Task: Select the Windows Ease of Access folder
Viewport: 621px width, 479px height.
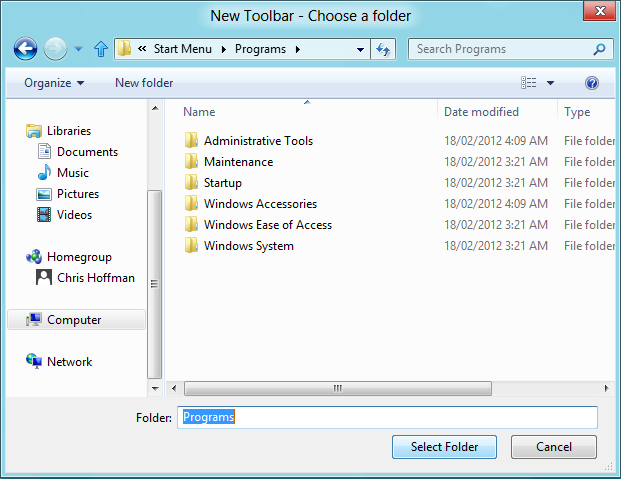Action: tap(268, 225)
